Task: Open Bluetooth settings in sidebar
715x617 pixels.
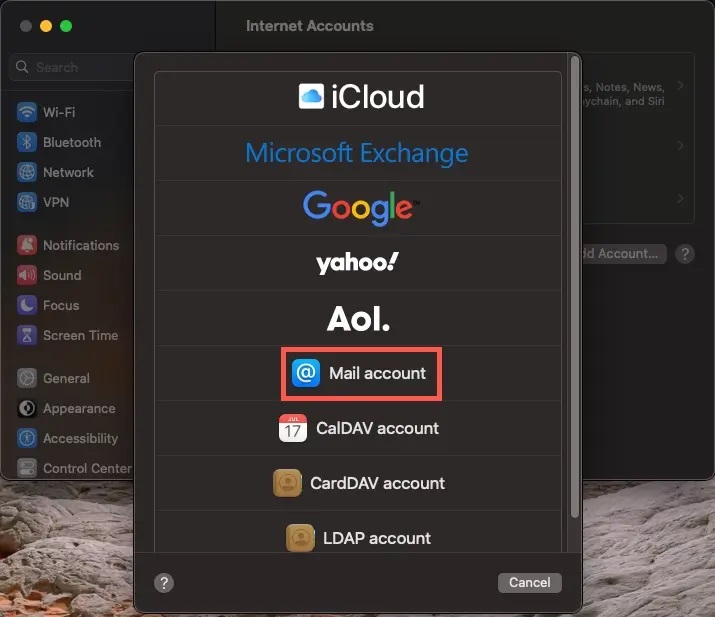Action: 71,142
